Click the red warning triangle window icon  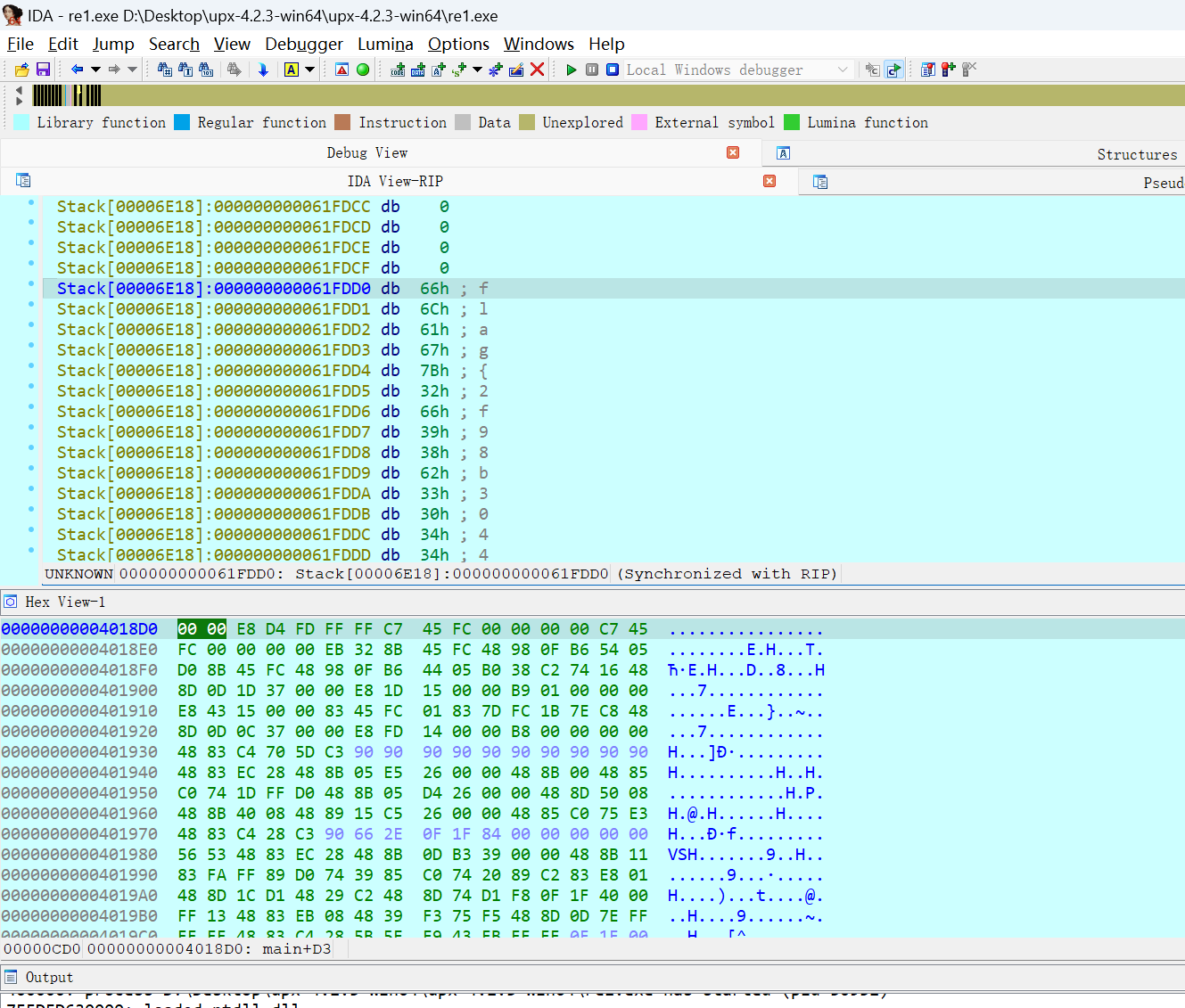pos(342,70)
